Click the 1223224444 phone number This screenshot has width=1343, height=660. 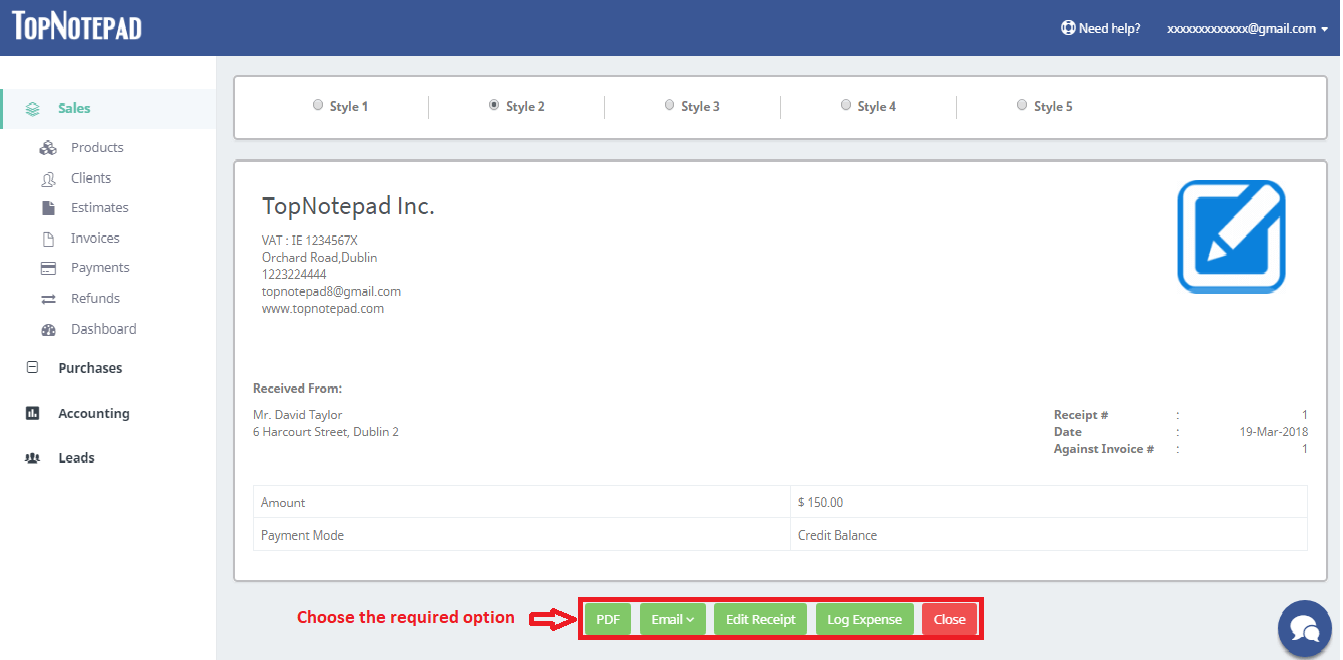pos(294,275)
